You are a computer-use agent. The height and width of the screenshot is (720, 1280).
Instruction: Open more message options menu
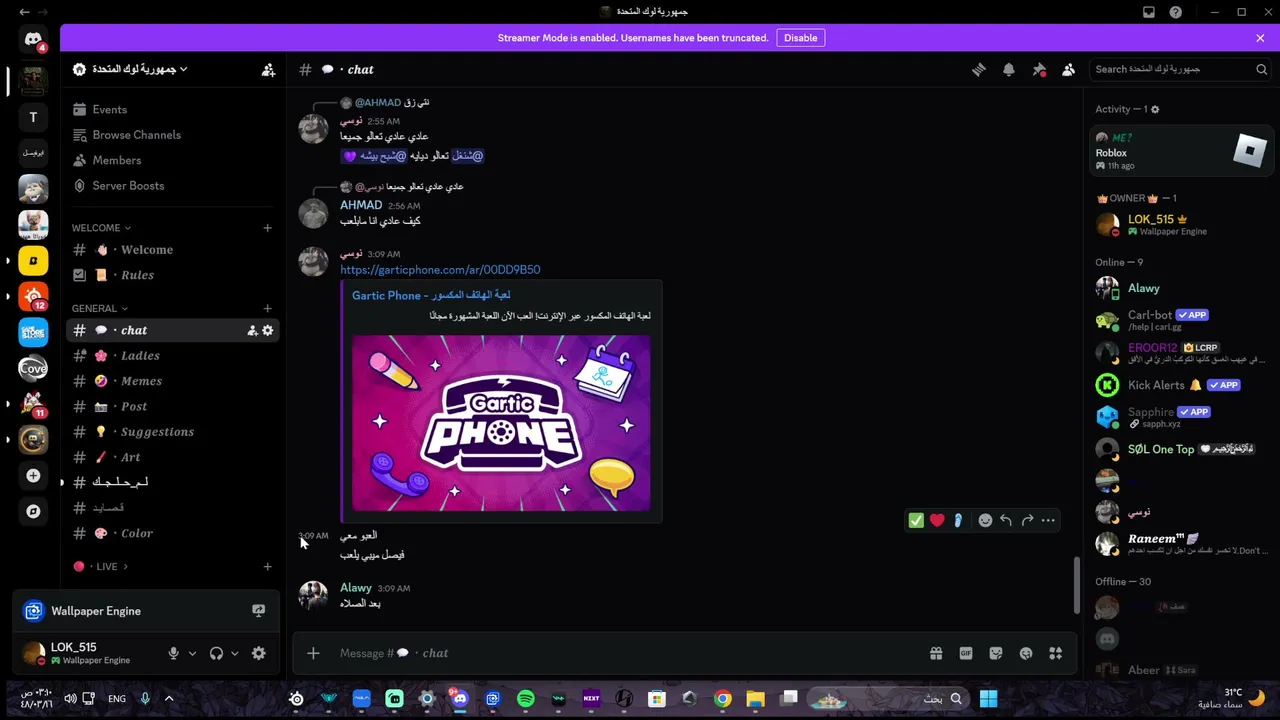tap(1048, 520)
